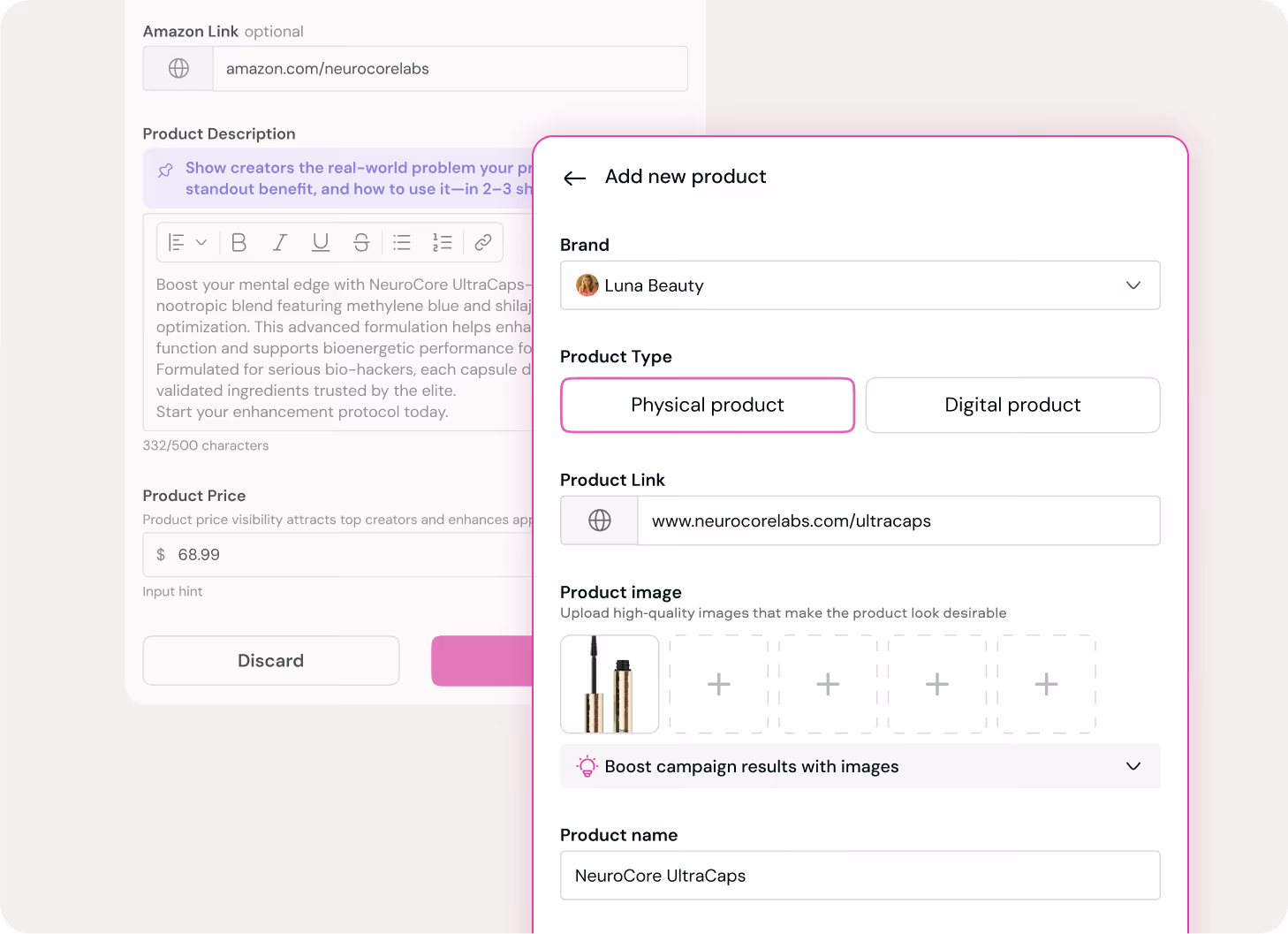This screenshot has width=1288, height=934.
Task: Insert a bulleted list in the description
Action: pyautogui.click(x=402, y=242)
